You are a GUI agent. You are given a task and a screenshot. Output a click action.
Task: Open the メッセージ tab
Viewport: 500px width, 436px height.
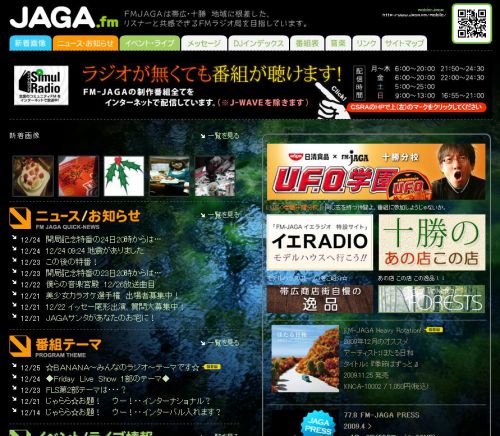[204, 43]
